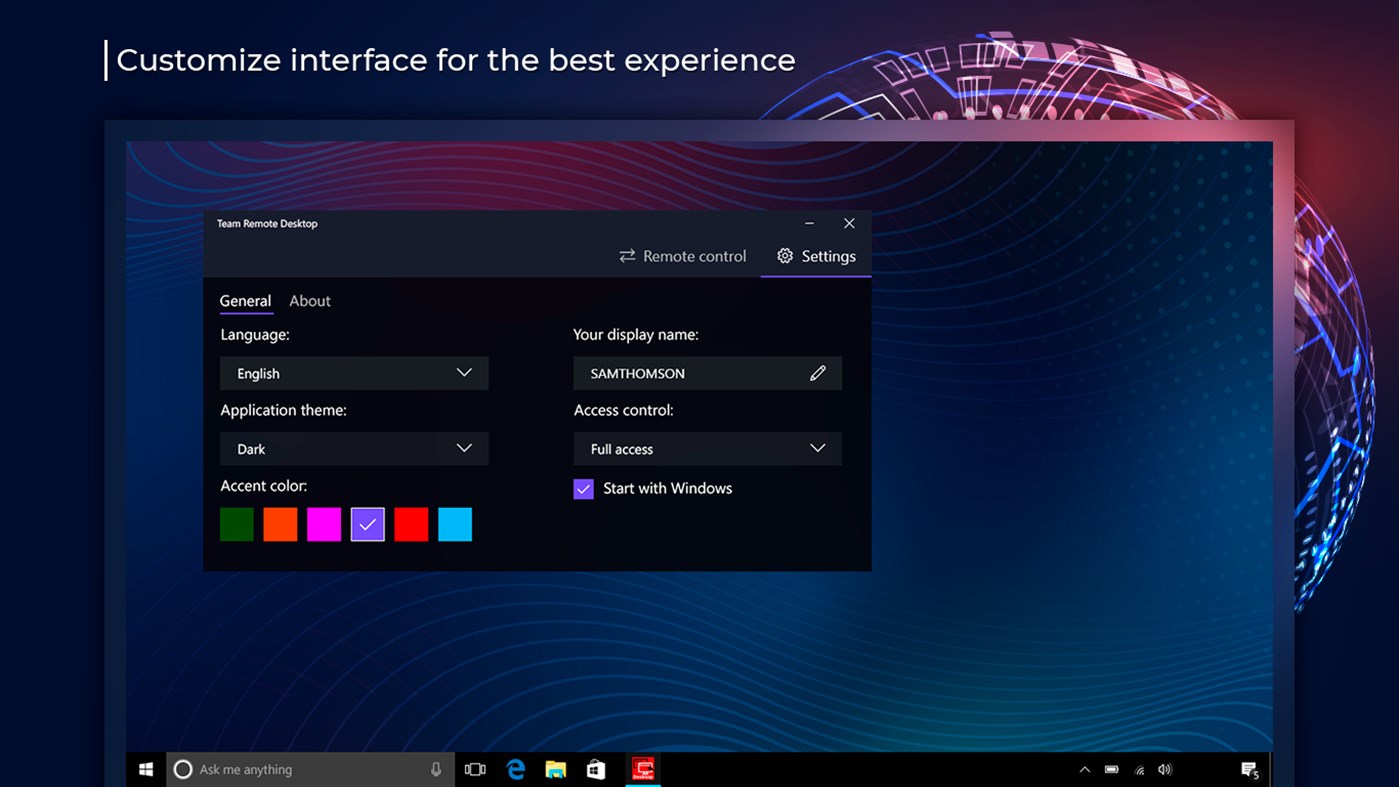
Task: Open the Microsoft Store from the taskbar
Action: click(596, 769)
